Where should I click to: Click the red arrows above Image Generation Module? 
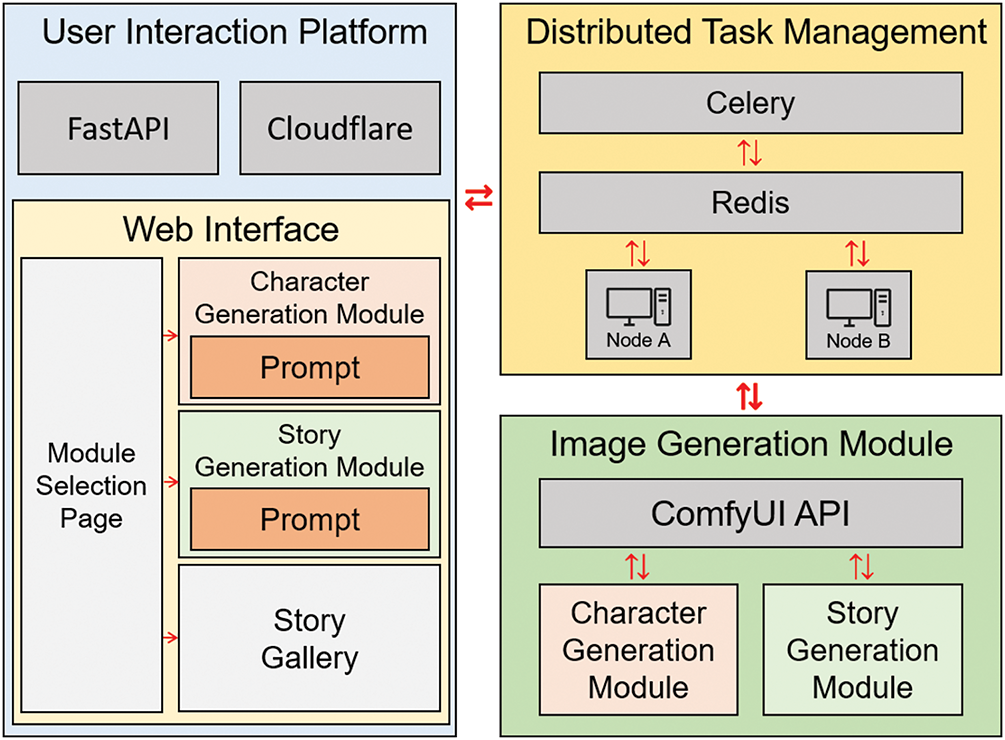[x=750, y=398]
